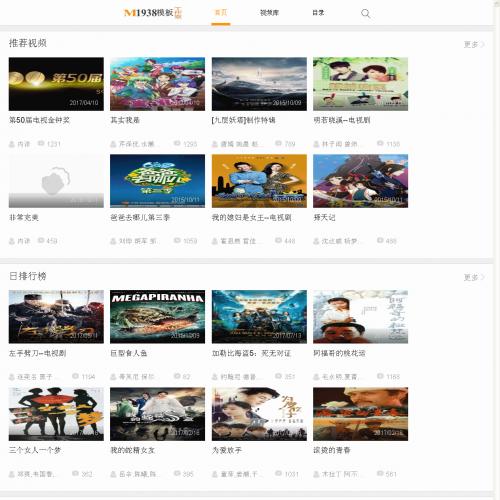Open the 滚烫的青春 title link
The image size is (500, 500).
pos(332,450)
